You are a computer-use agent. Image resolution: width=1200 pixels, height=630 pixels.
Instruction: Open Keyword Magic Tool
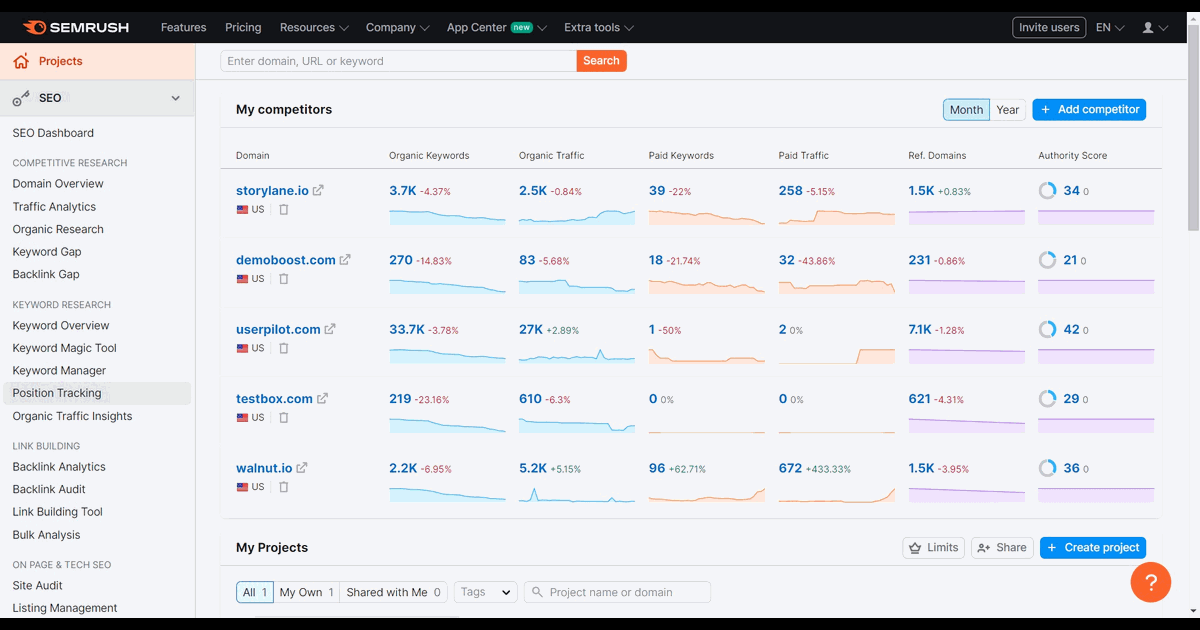coord(64,348)
